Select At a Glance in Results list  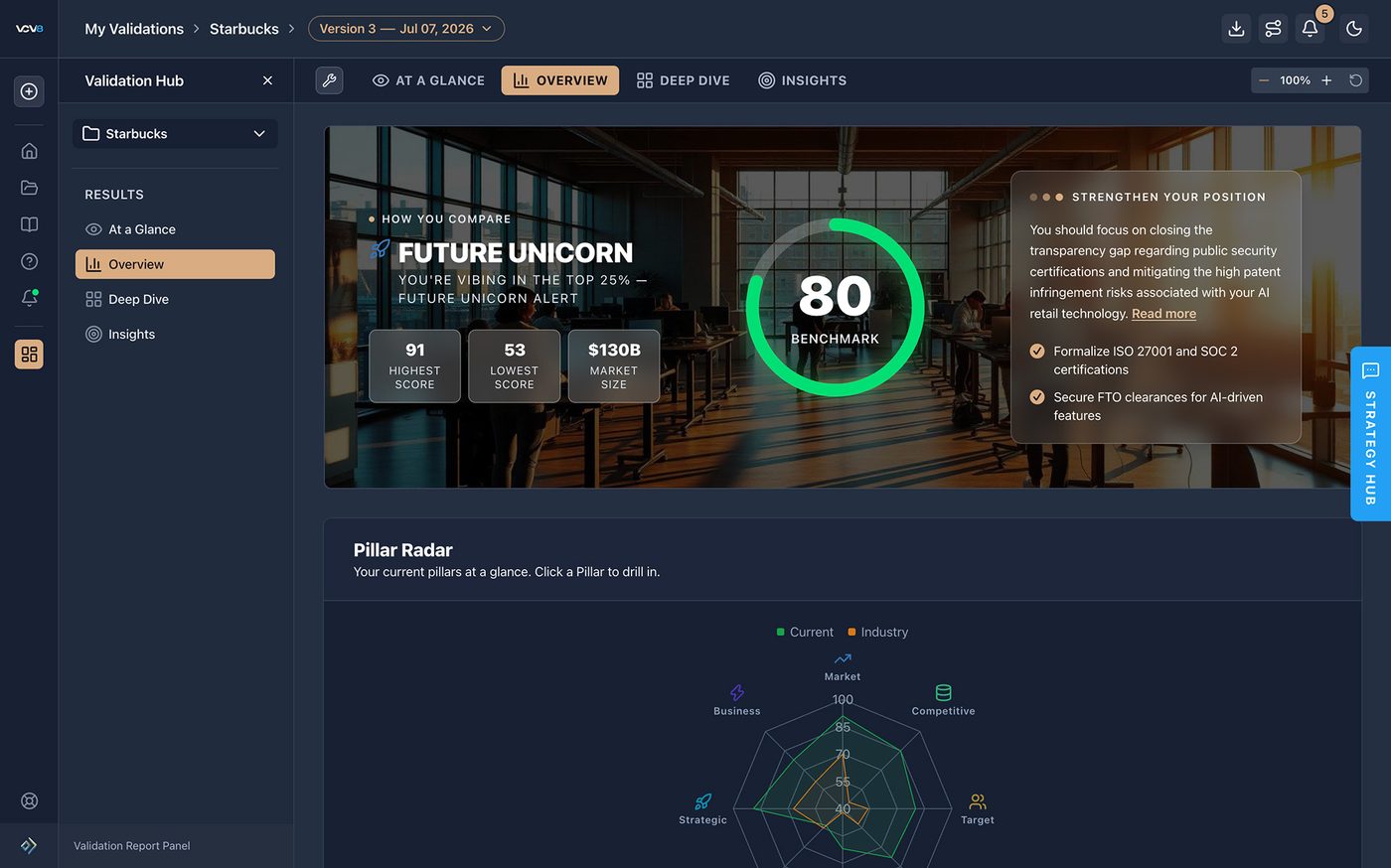point(175,229)
